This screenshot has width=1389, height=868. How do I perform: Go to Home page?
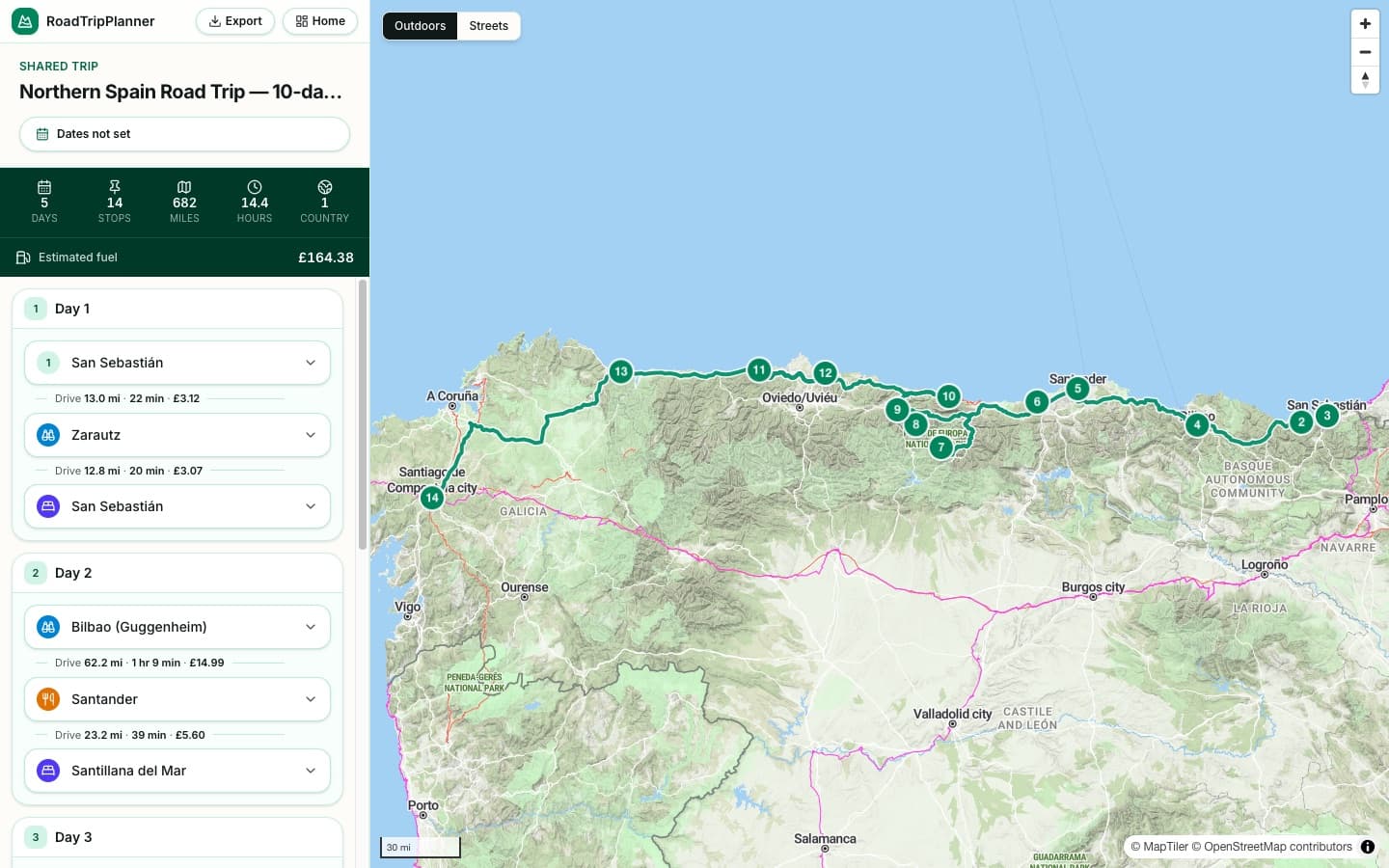320,21
